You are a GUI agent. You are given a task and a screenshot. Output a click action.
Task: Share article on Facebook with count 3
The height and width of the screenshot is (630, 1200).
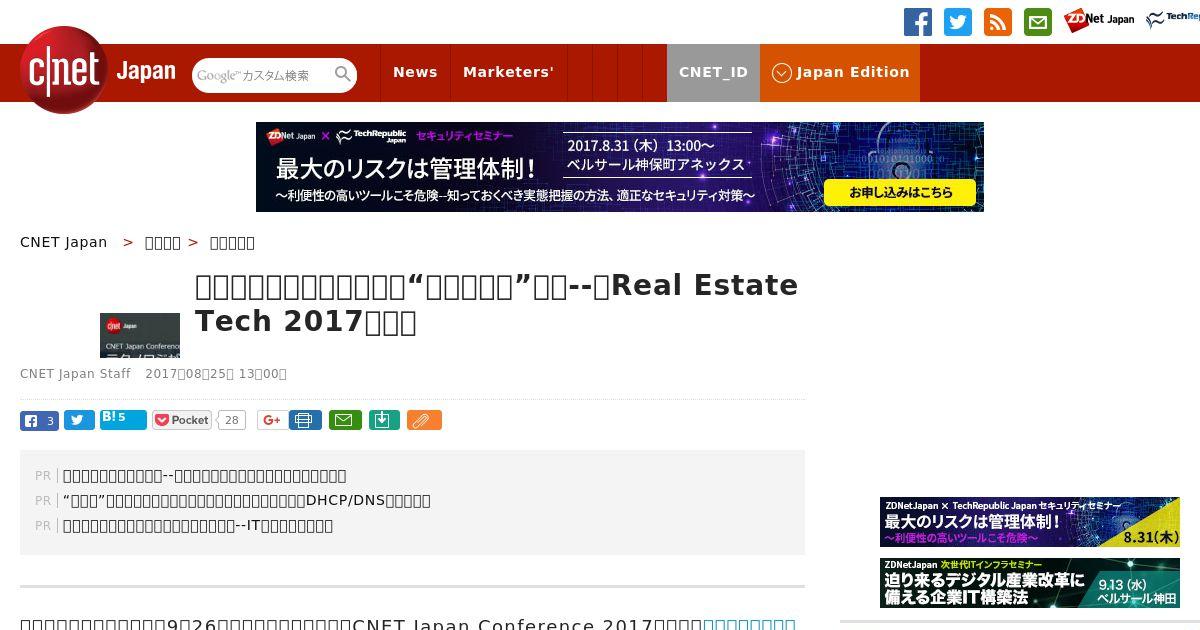39,420
